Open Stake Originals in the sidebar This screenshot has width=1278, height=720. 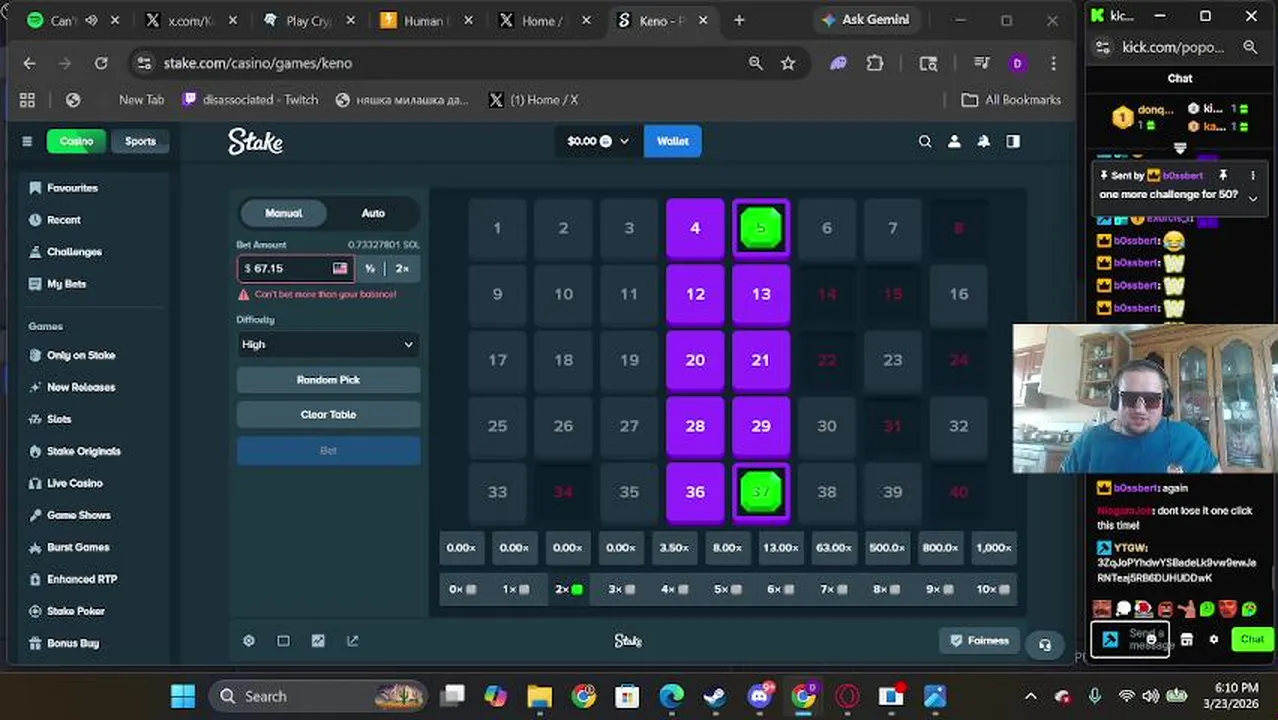tap(84, 451)
